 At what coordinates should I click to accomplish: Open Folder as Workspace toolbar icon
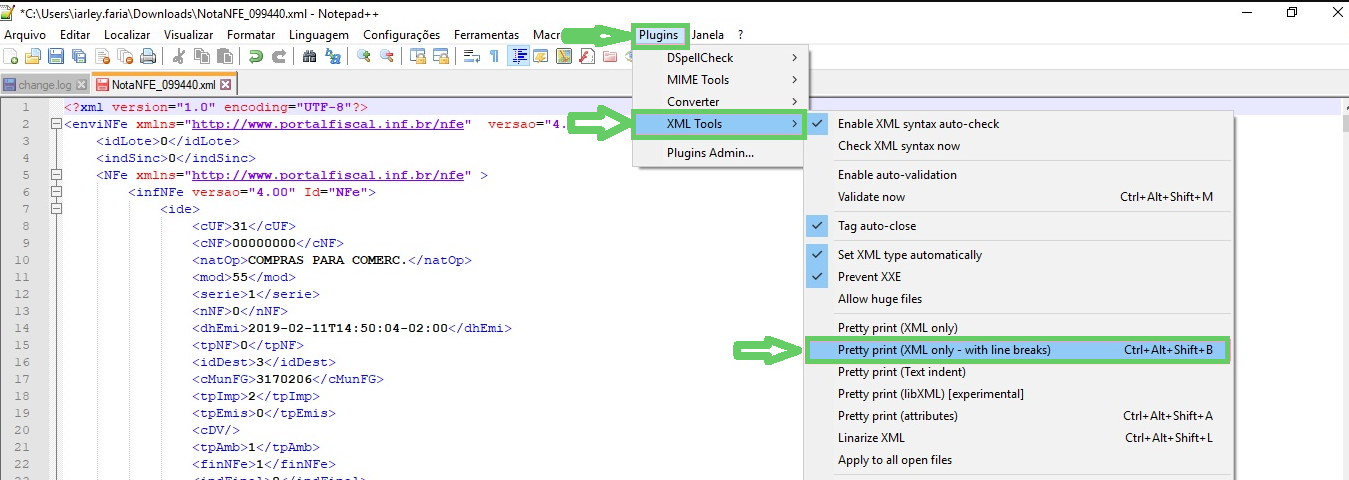tap(609, 56)
